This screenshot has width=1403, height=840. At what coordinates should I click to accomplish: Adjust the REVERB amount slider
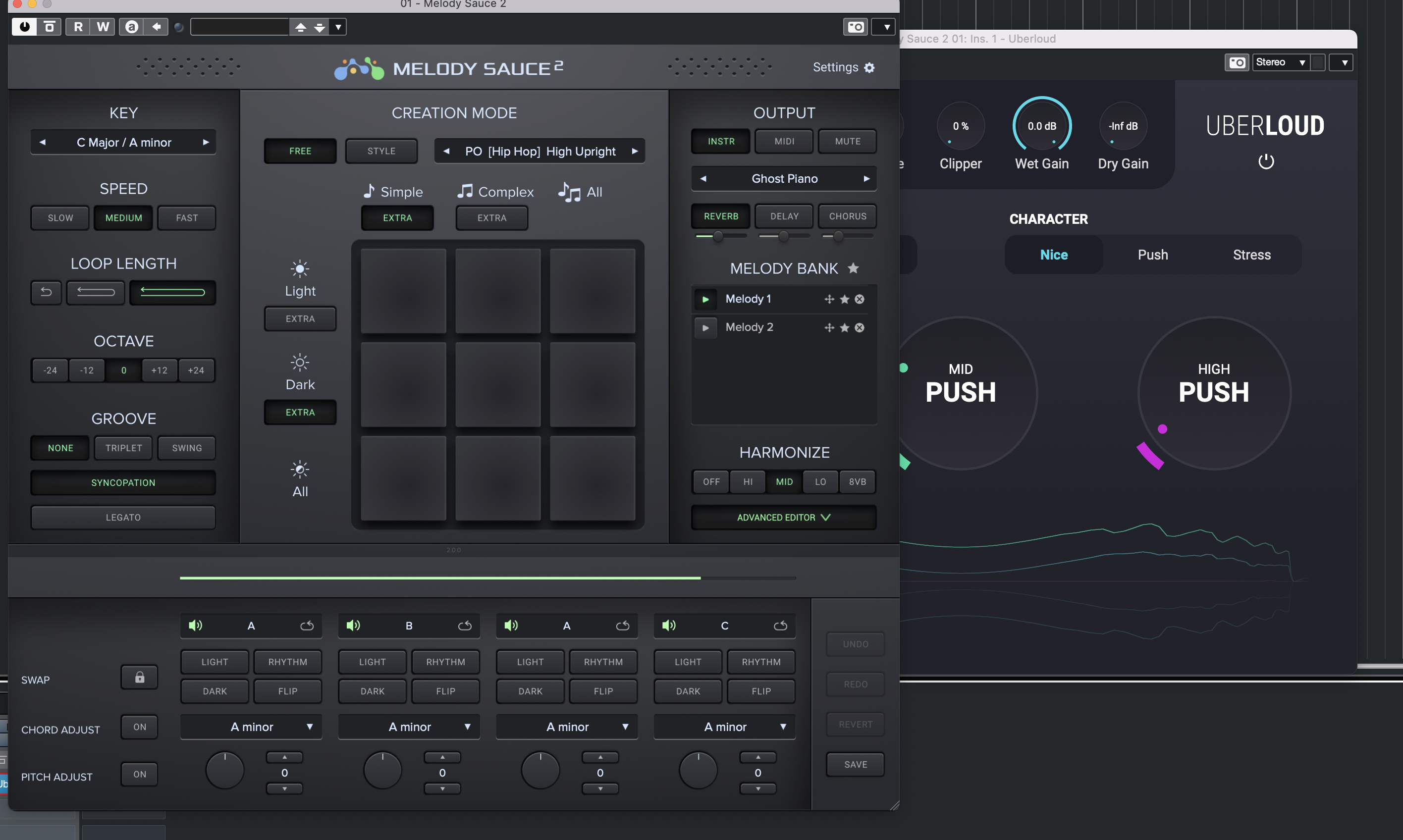[x=721, y=236]
